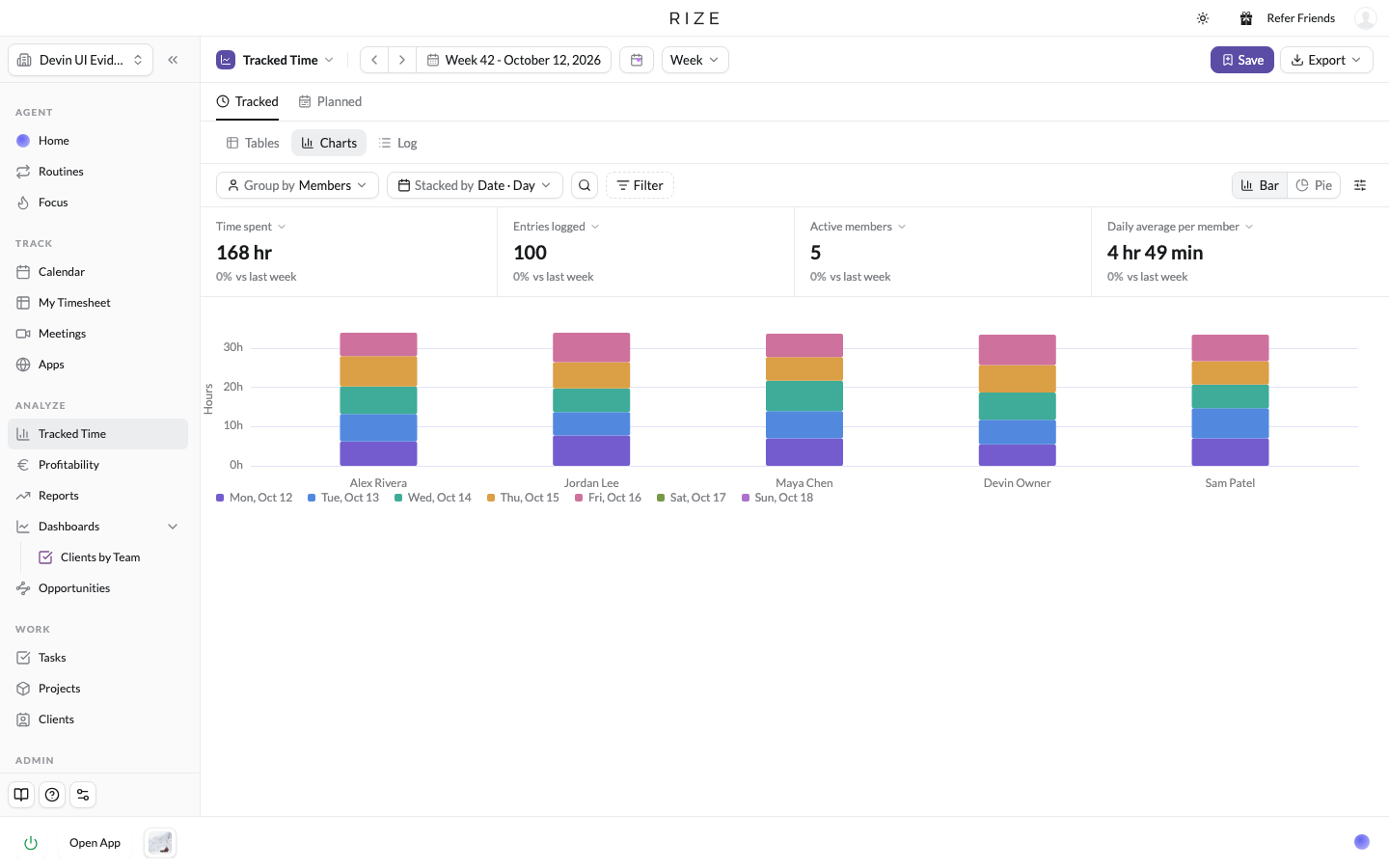Open the preferences sliders icon in sidebar footer
The width and height of the screenshot is (1389, 868).
[x=83, y=795]
